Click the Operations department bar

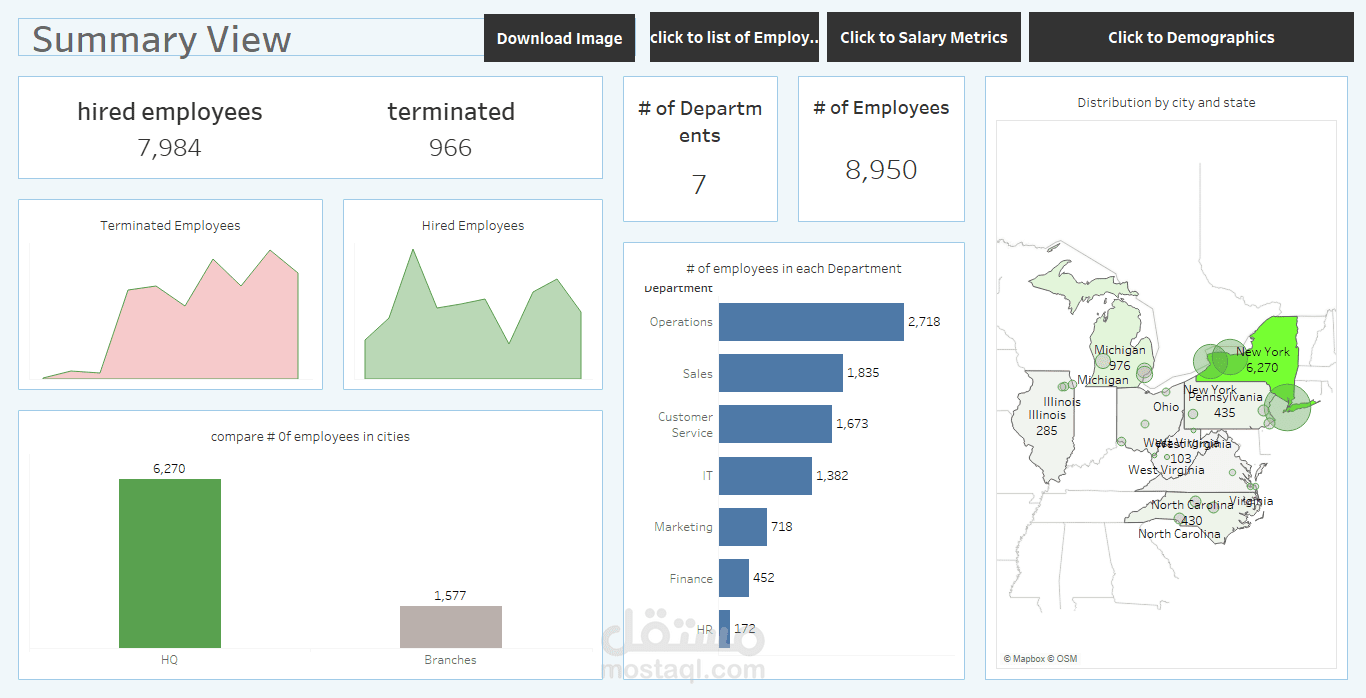[811, 322]
